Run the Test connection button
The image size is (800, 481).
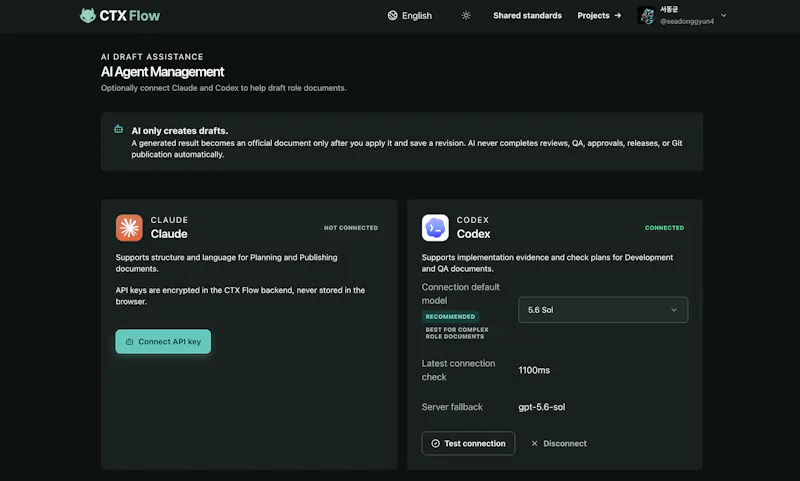pyautogui.click(x=468, y=443)
